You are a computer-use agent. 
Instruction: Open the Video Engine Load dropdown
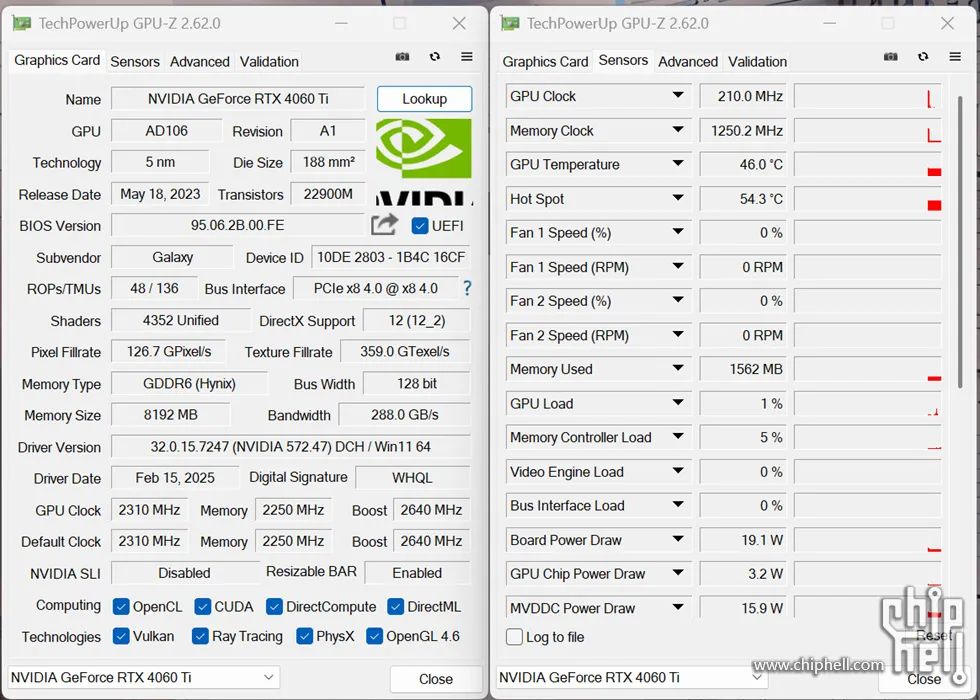click(678, 471)
